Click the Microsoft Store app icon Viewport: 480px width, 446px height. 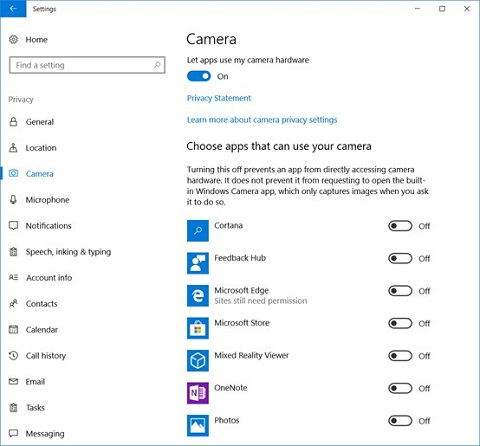pyautogui.click(x=198, y=328)
